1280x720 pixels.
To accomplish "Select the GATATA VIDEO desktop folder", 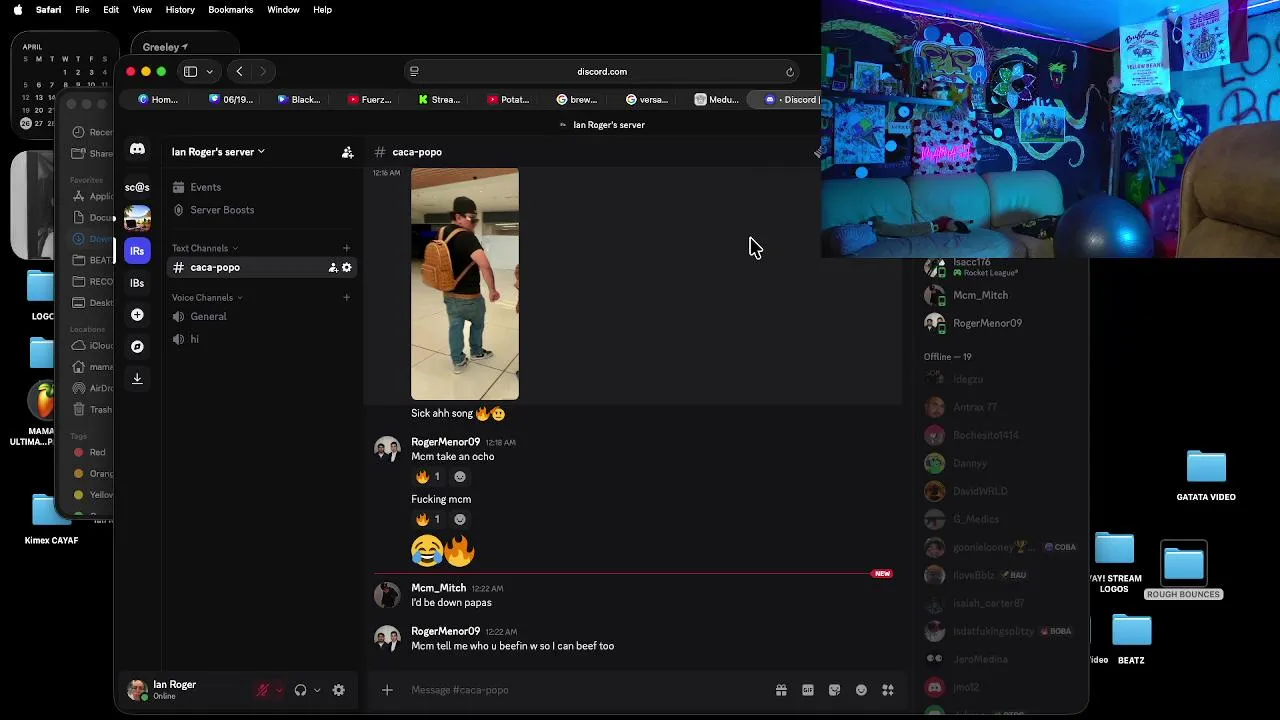I will [1206, 475].
